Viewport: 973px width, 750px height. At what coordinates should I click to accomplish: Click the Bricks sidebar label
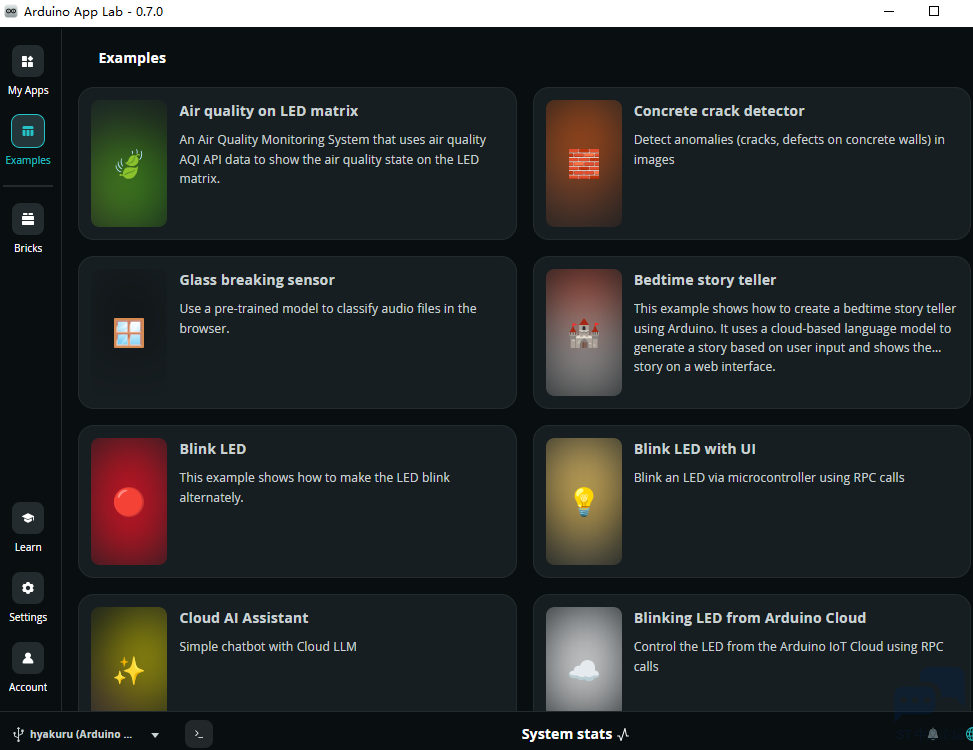(x=28, y=248)
